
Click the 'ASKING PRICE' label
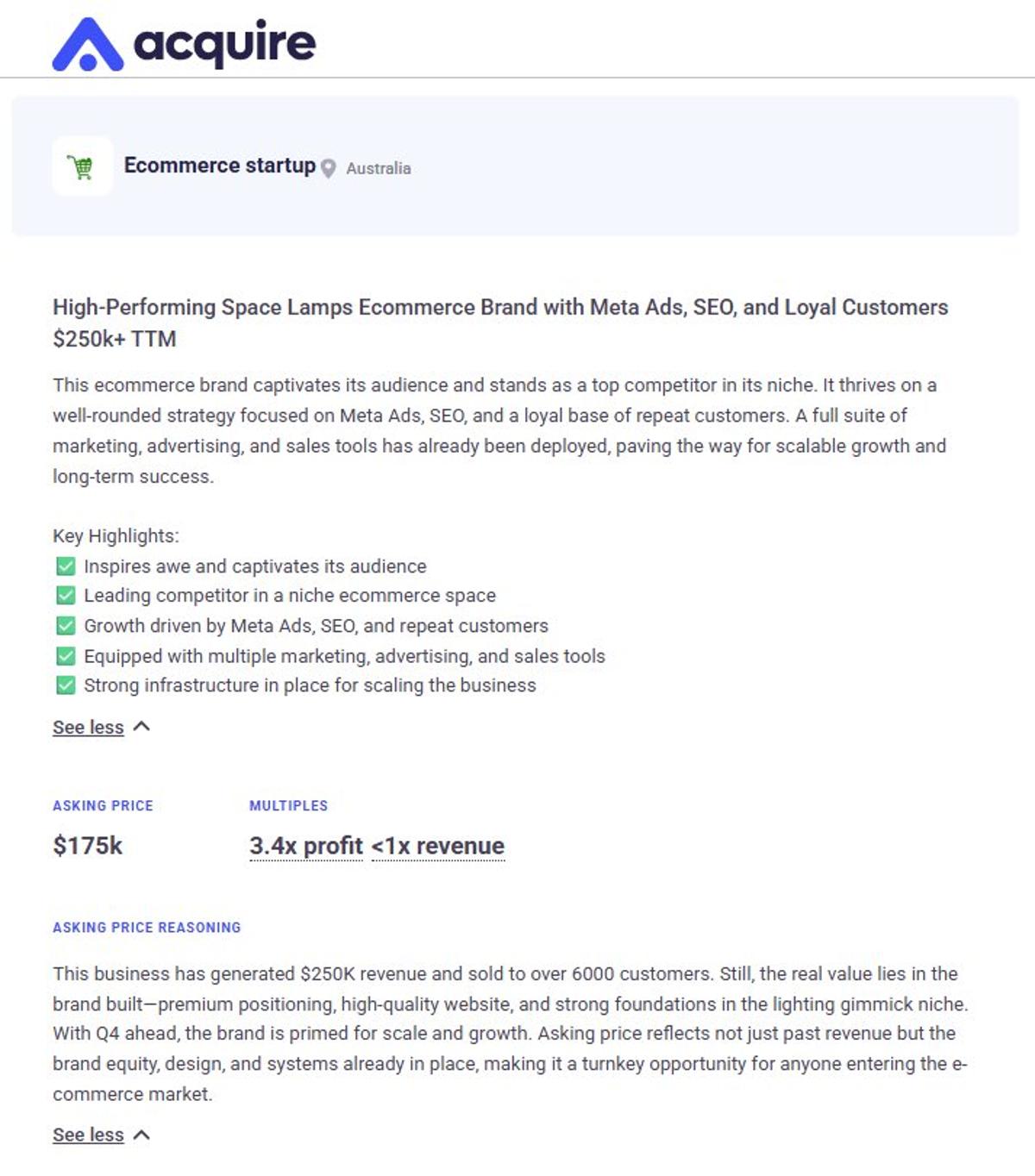(103, 805)
